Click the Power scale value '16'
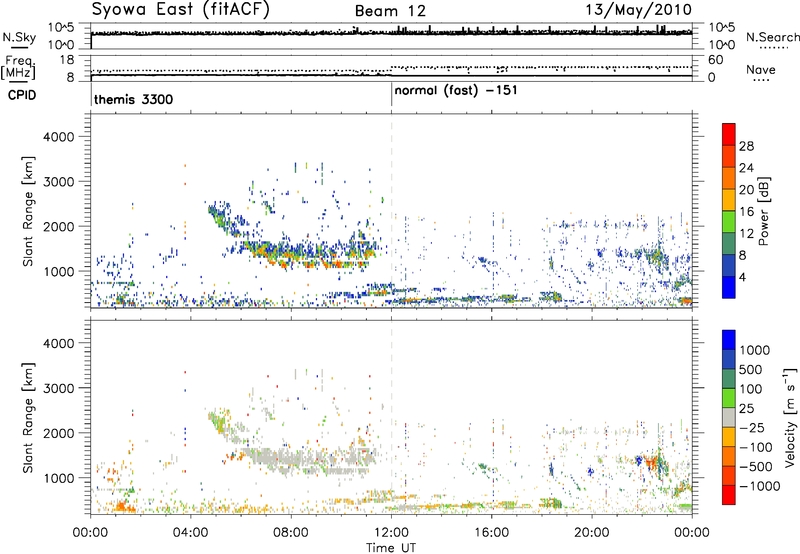The height and width of the screenshot is (554, 800). tap(746, 212)
